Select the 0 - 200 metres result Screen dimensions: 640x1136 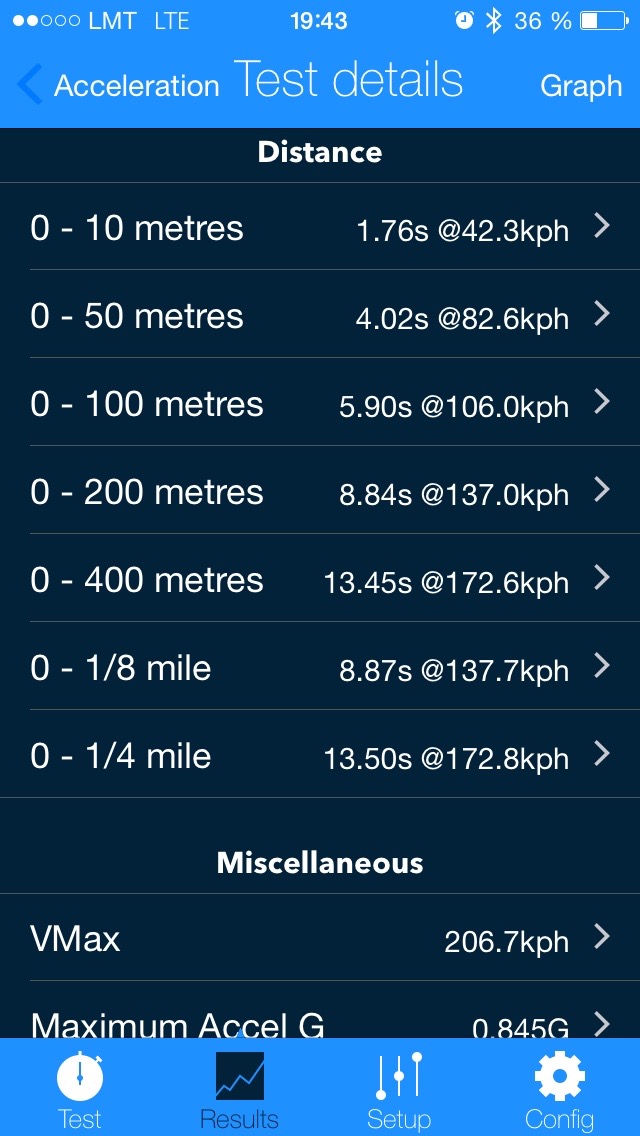click(320, 490)
